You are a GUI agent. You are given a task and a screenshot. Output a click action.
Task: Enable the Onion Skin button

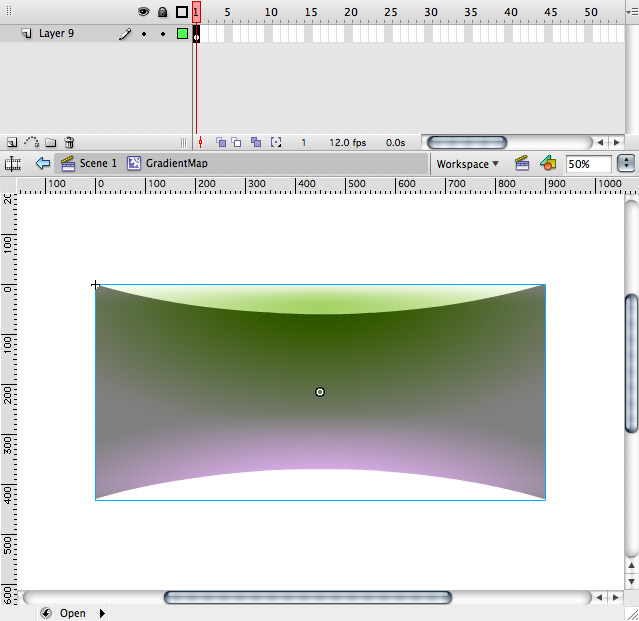[x=221, y=143]
